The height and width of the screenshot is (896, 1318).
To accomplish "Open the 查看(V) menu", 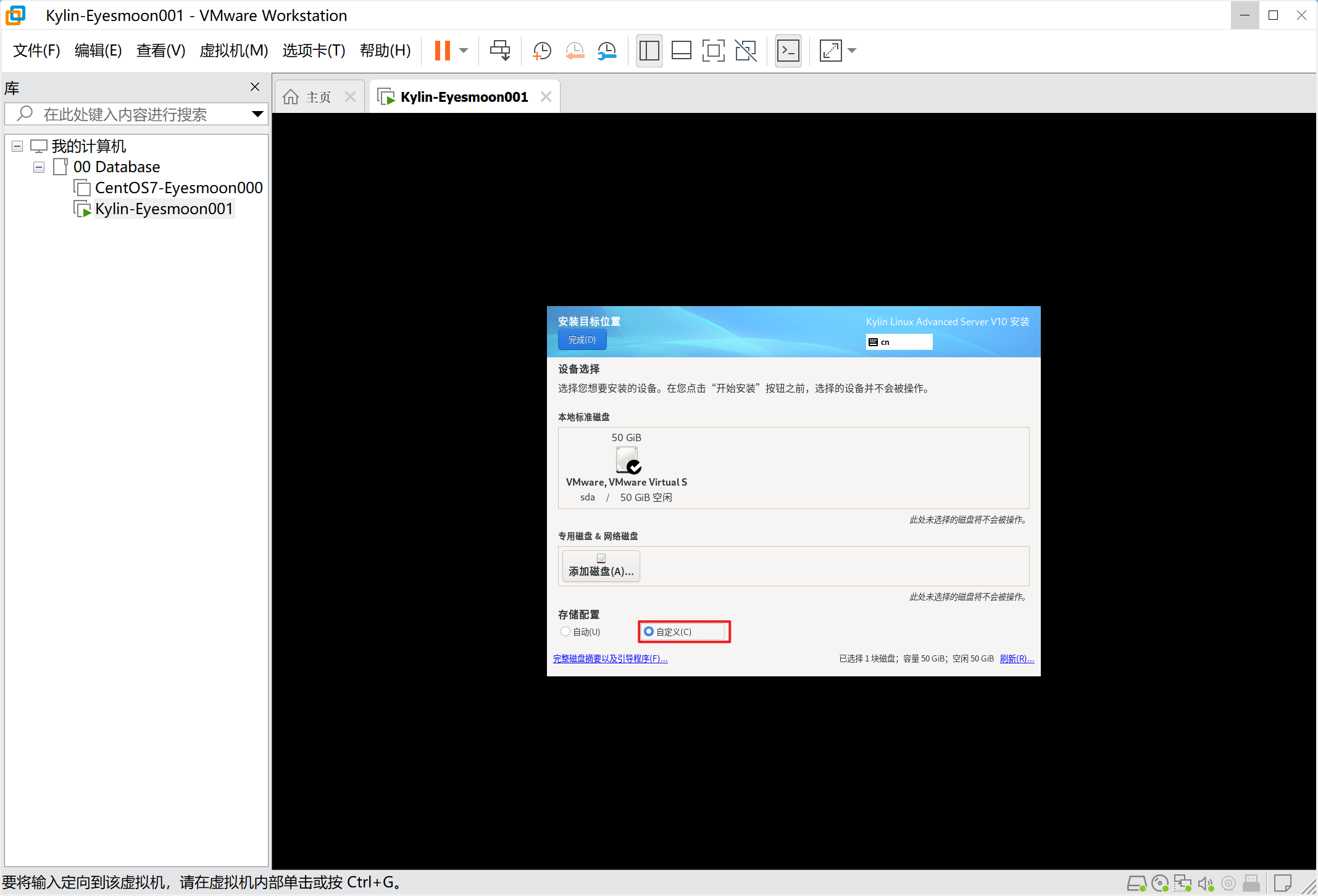I will (161, 51).
